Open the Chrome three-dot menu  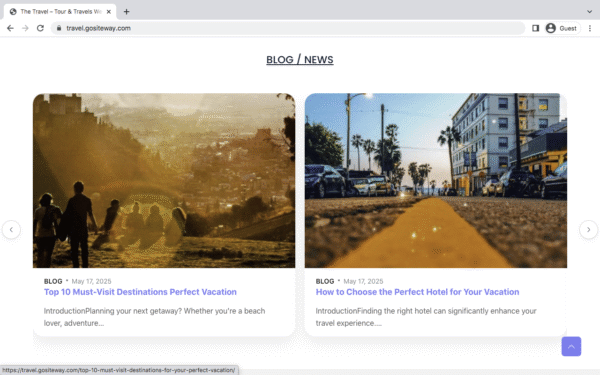590,28
